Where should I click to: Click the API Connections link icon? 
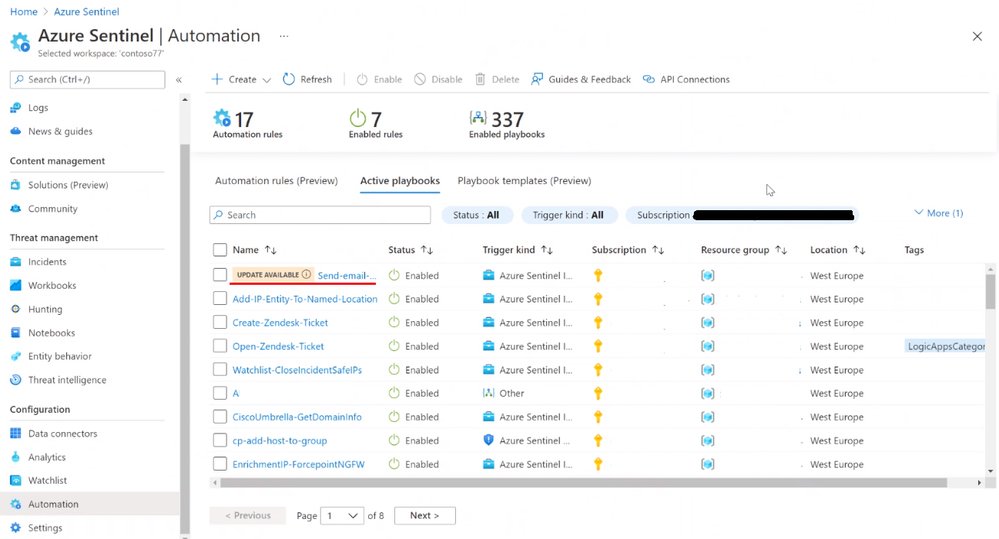(x=649, y=79)
